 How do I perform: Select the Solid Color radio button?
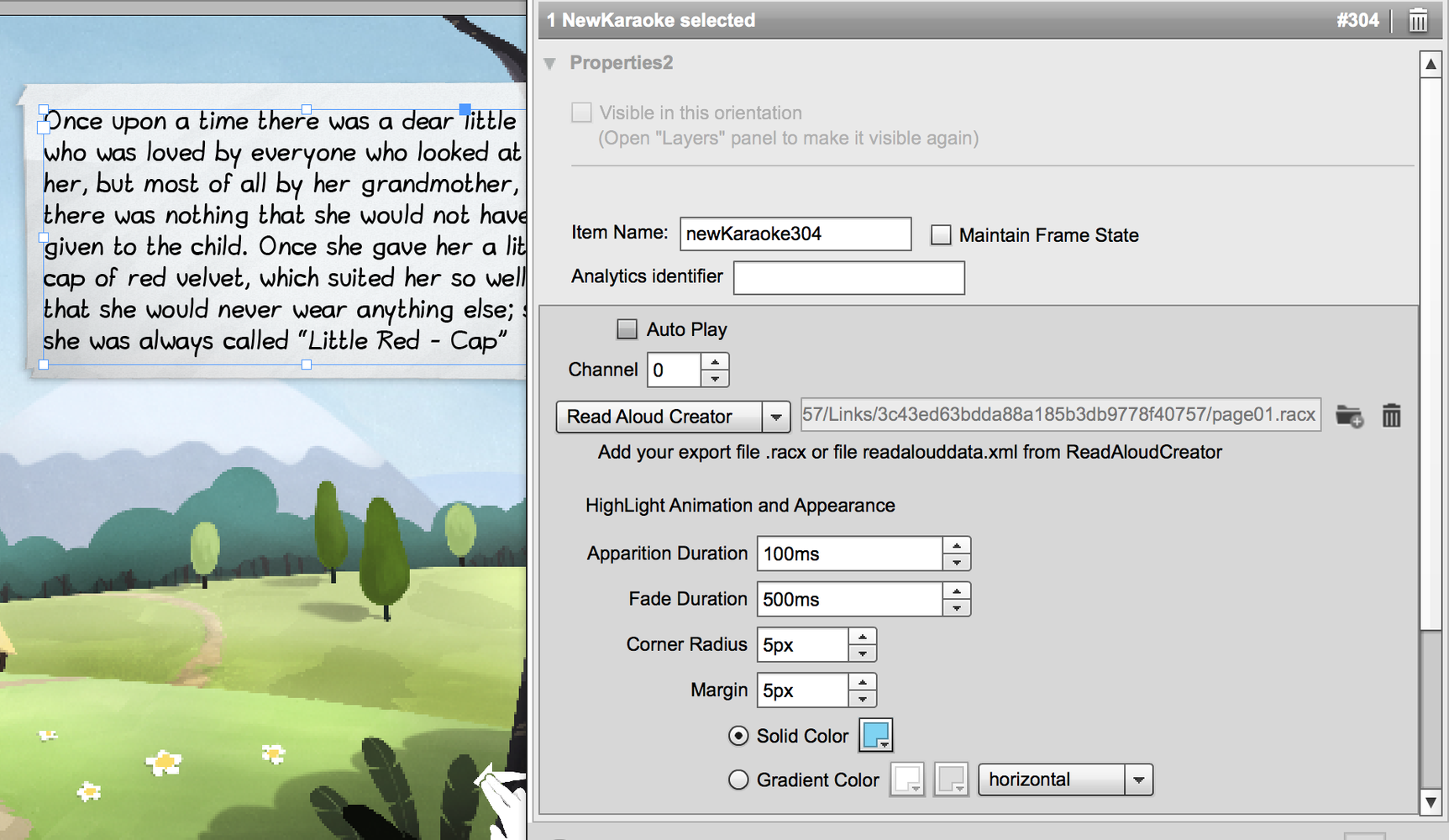[738, 736]
